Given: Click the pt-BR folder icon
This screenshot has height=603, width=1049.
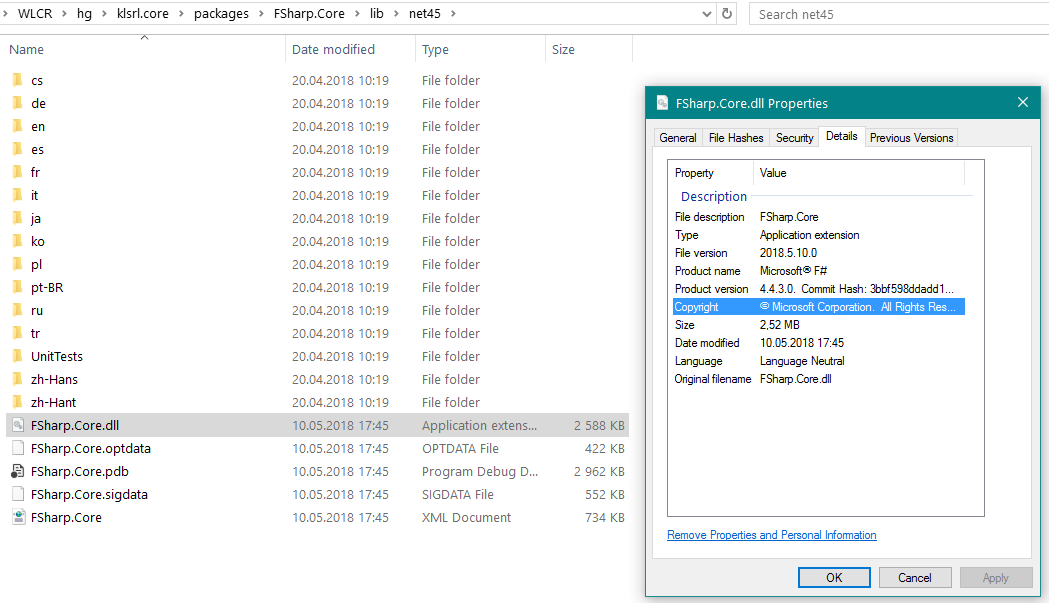Looking at the screenshot, I should click(x=18, y=287).
